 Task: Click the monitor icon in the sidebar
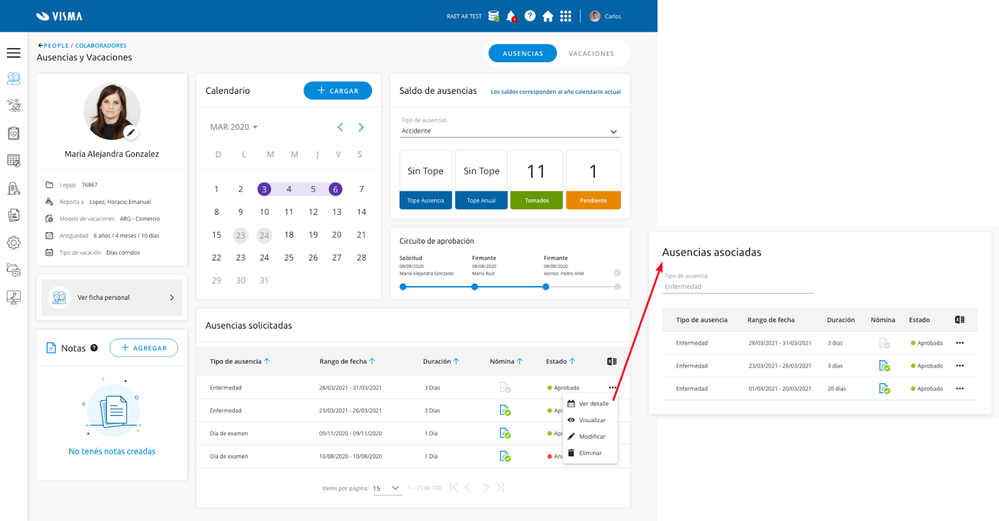click(x=13, y=297)
